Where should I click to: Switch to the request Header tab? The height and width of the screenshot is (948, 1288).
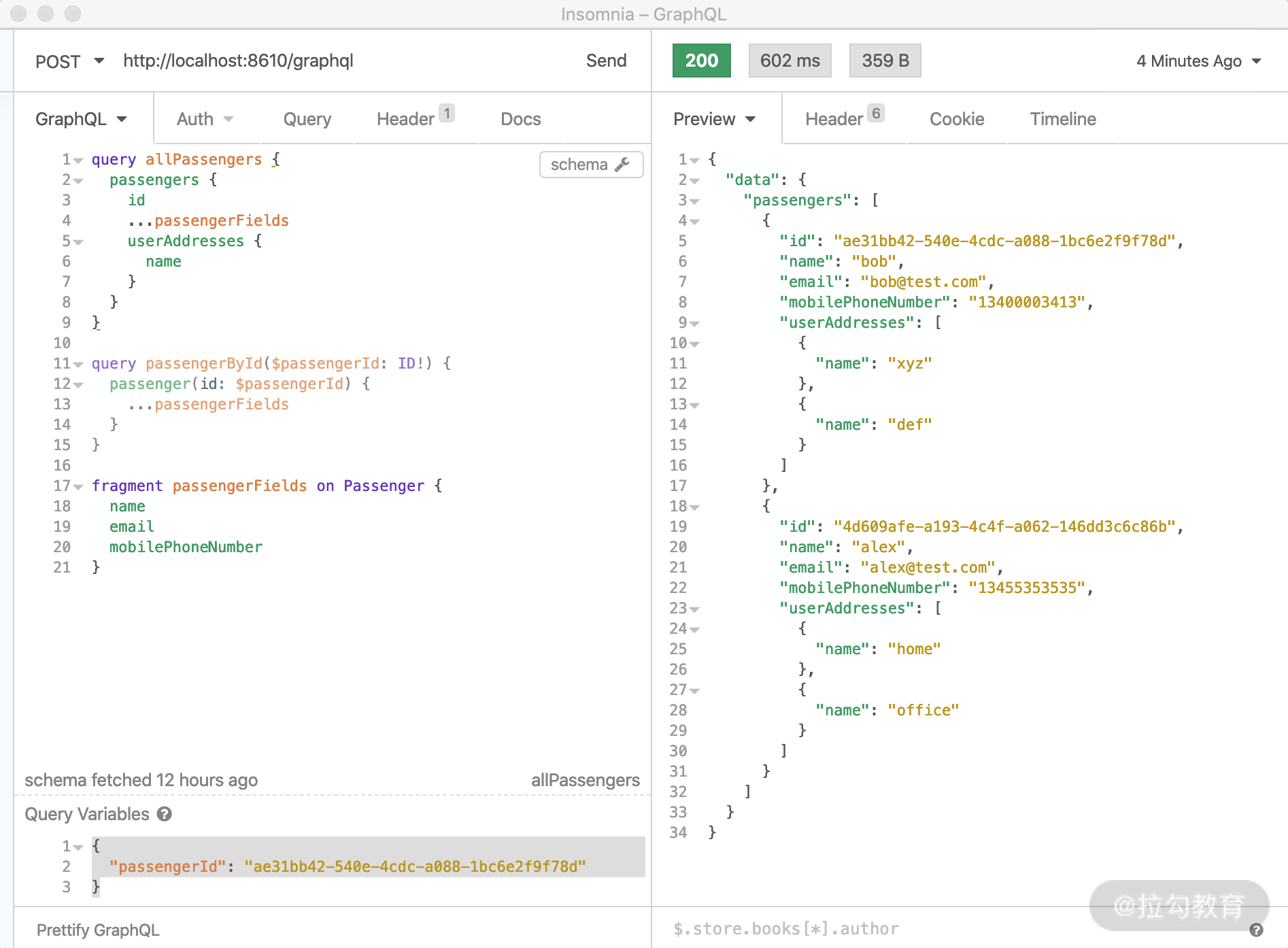[415, 118]
